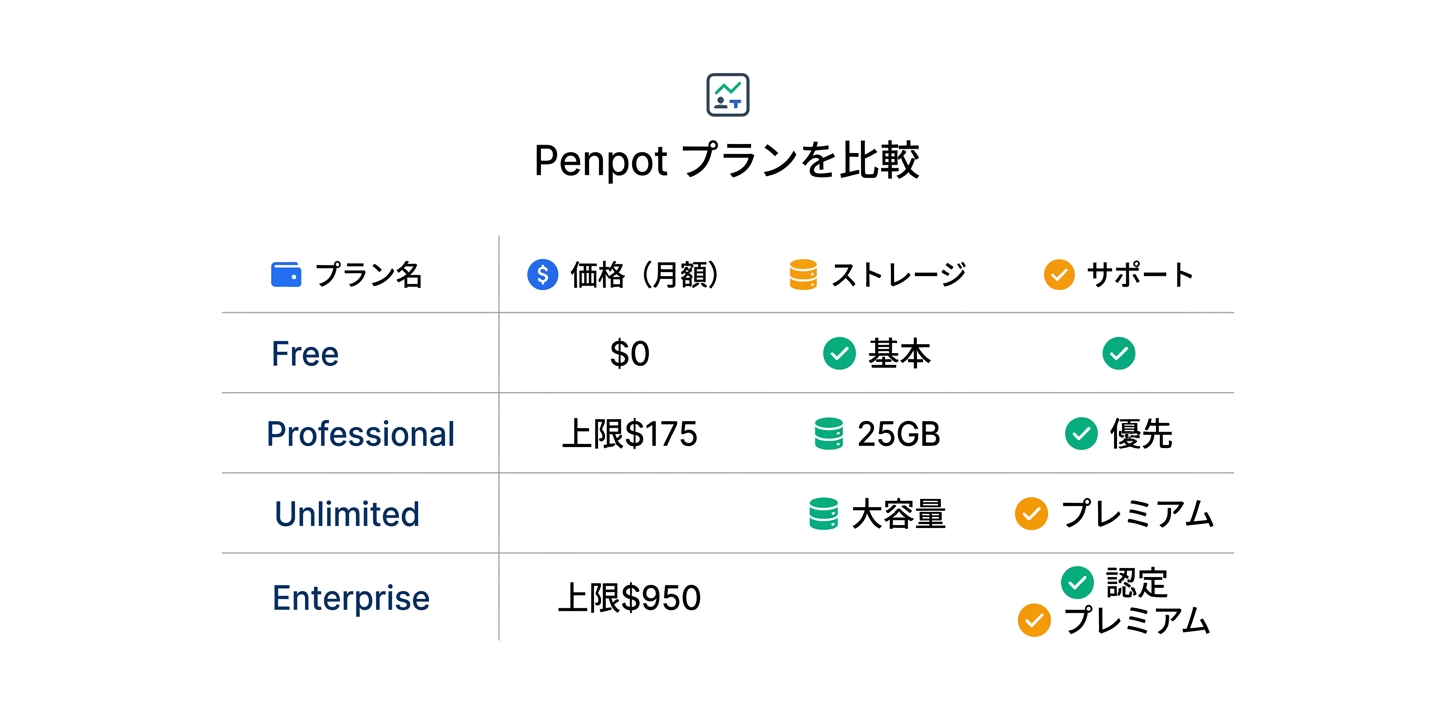Click the 上限$950 price cell
This screenshot has height=720, width=1456.
click(x=629, y=598)
